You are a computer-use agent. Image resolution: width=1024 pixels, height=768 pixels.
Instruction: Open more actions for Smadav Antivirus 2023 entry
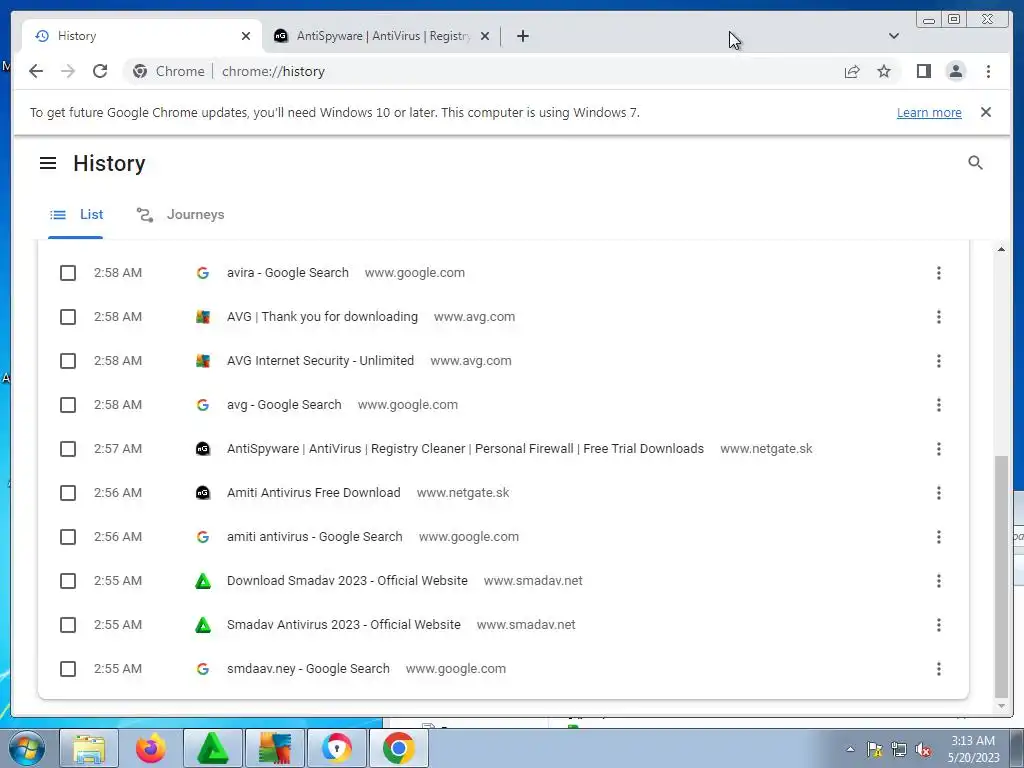pos(938,625)
